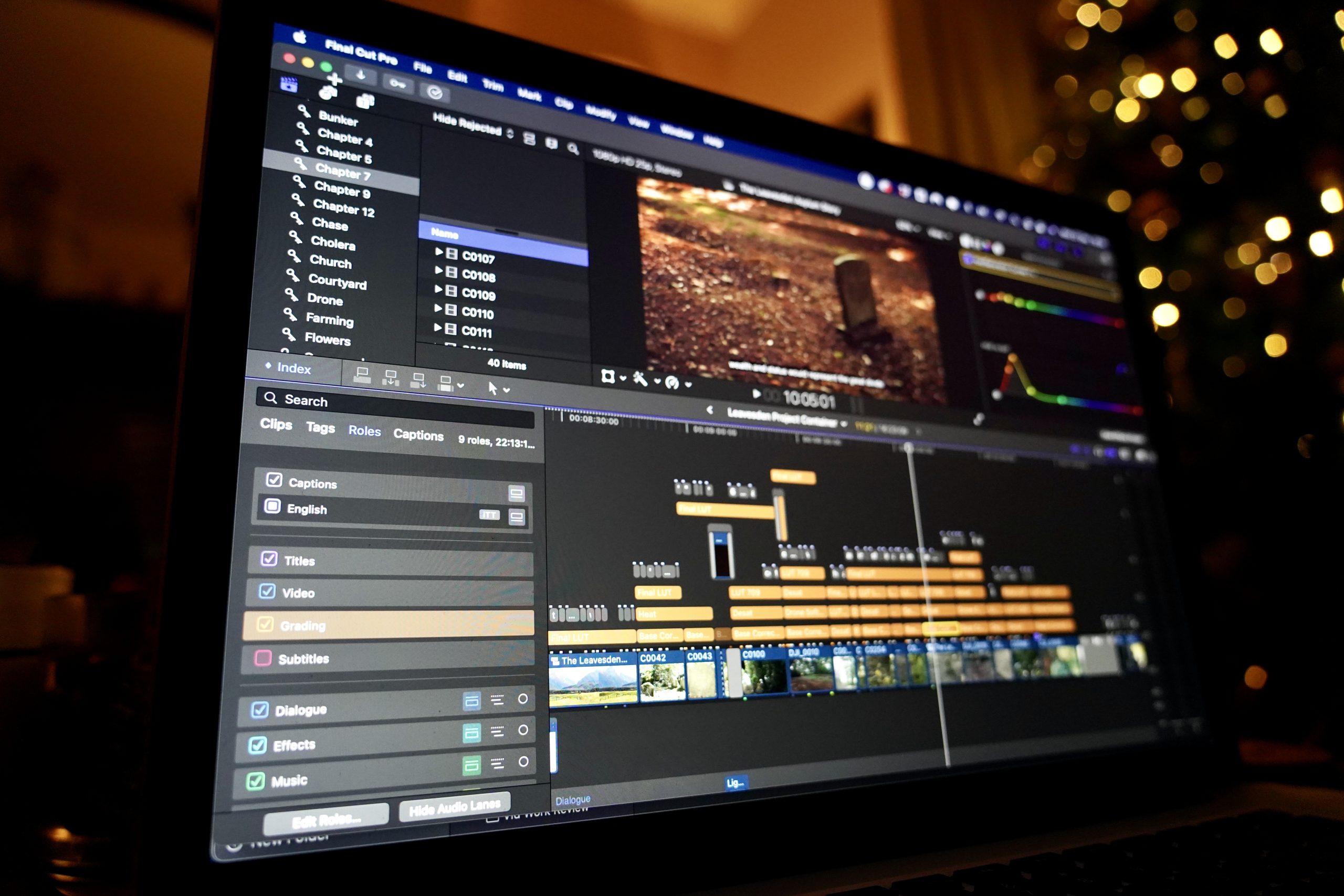The height and width of the screenshot is (896, 1344).
Task: Toggle the Dialogue role checkbox
Action: 259,710
